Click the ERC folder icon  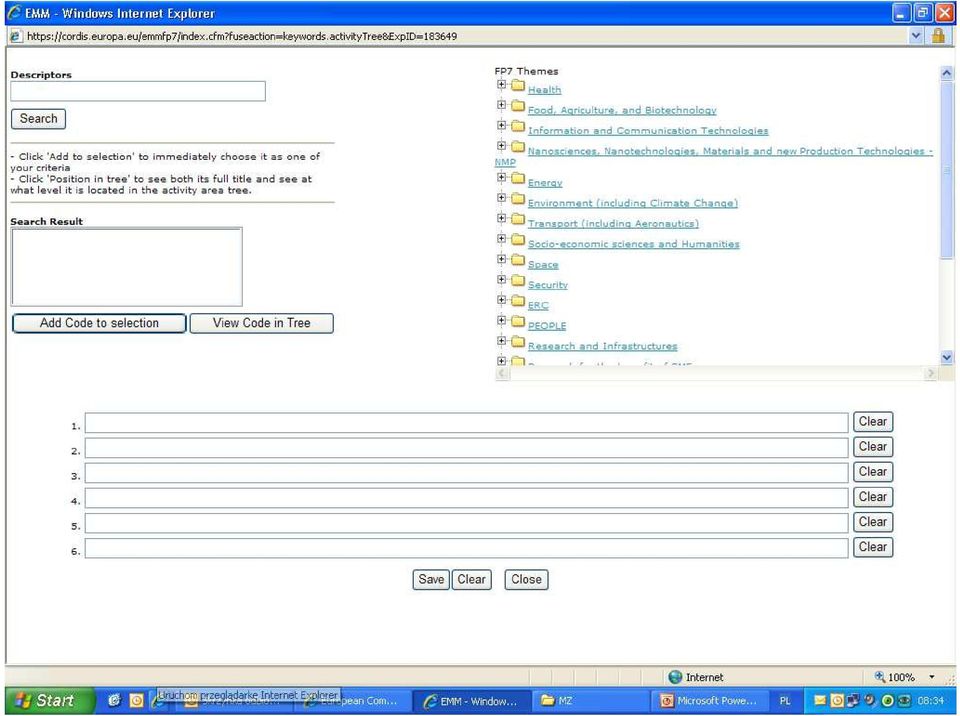518,301
